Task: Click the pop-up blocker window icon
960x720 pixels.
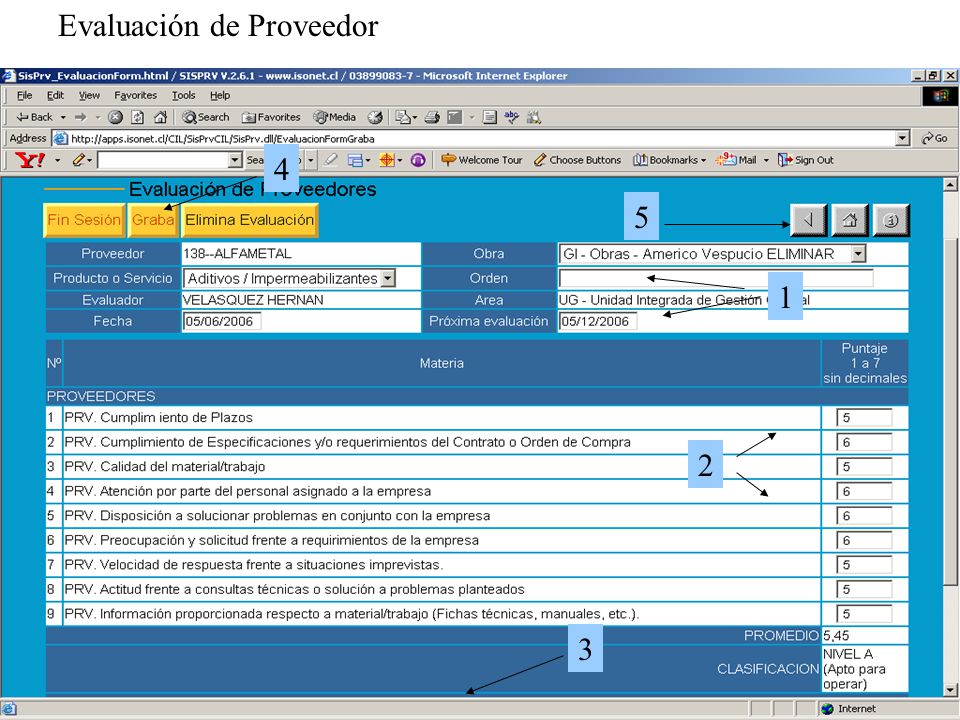Action: (355, 160)
